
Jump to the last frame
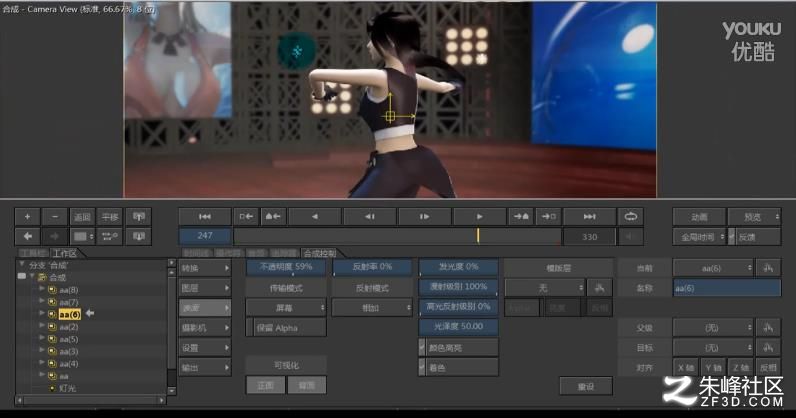(589, 217)
